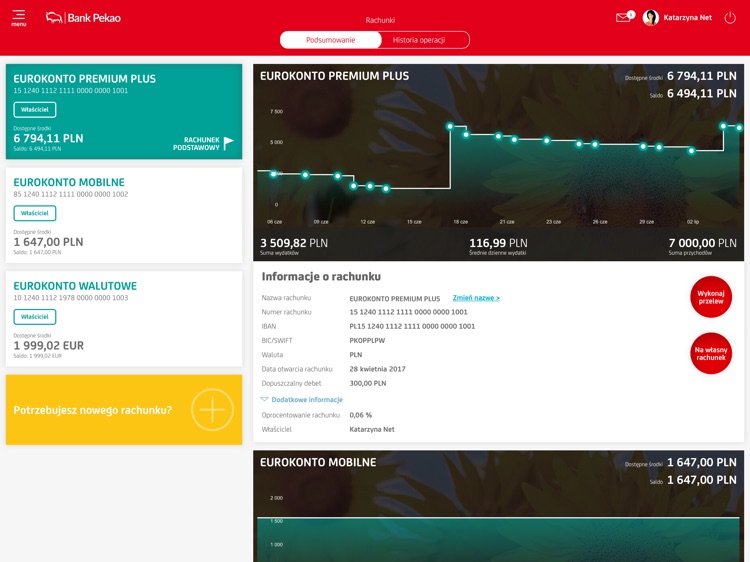Viewport: 750px width, 562px height.
Task: Open the messages envelope icon
Action: [624, 17]
